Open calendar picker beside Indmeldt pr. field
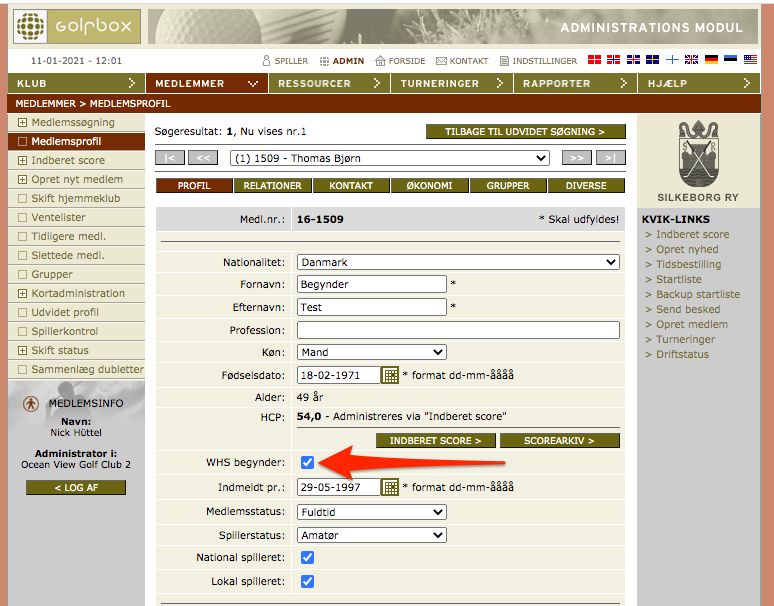This screenshot has height=606, width=774. 391,487
